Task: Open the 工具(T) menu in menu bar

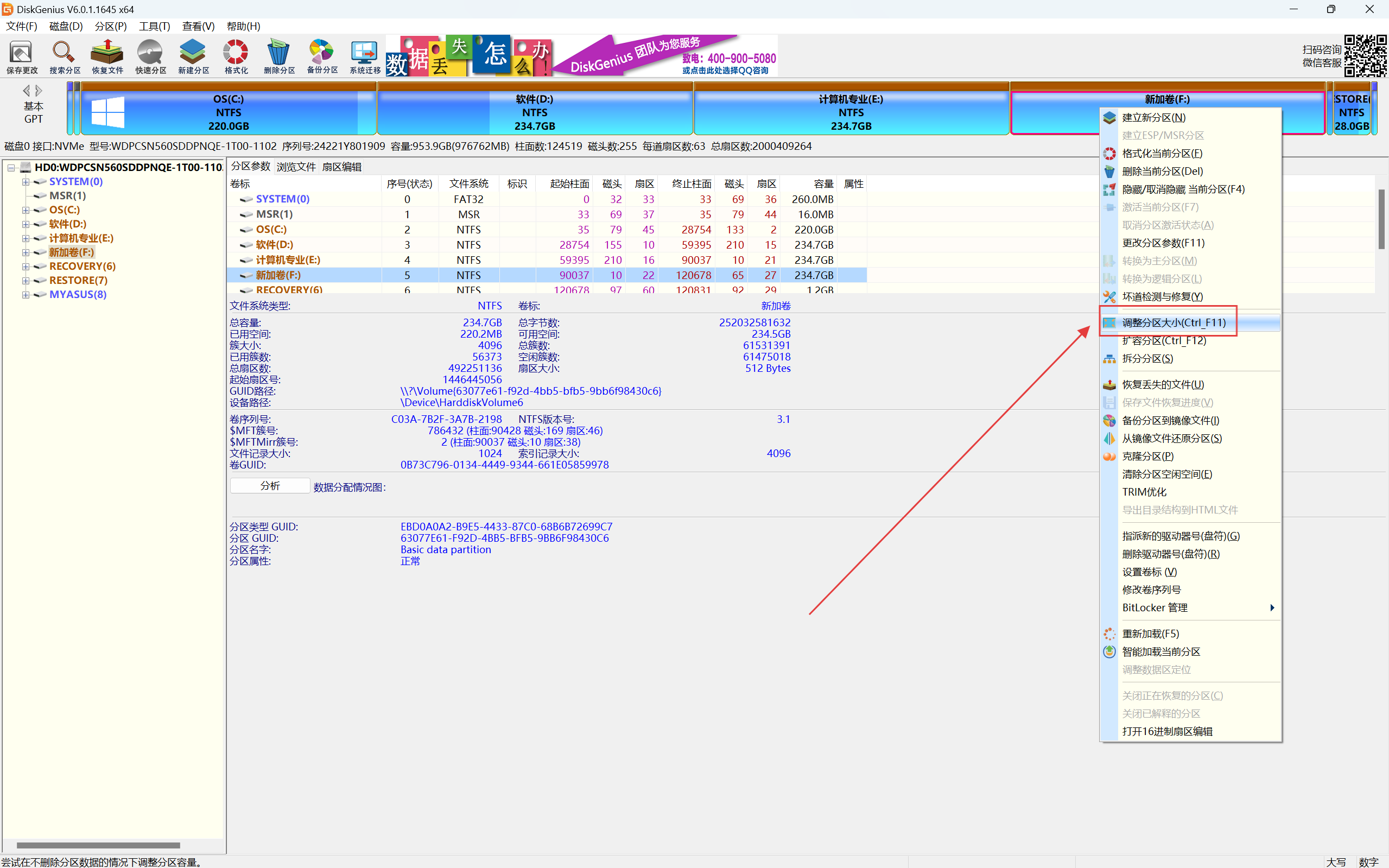Action: 154,27
